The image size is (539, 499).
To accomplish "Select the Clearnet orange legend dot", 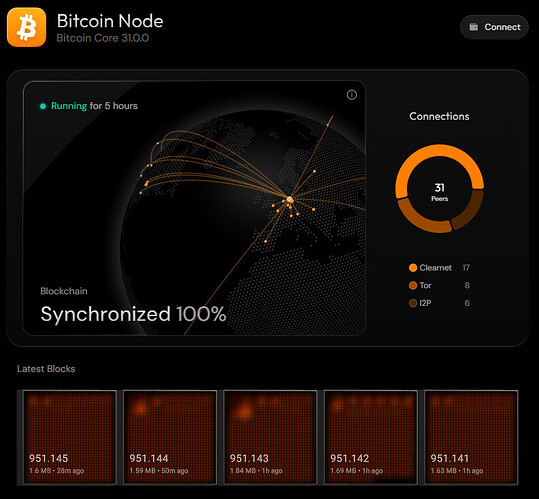I will click(413, 268).
